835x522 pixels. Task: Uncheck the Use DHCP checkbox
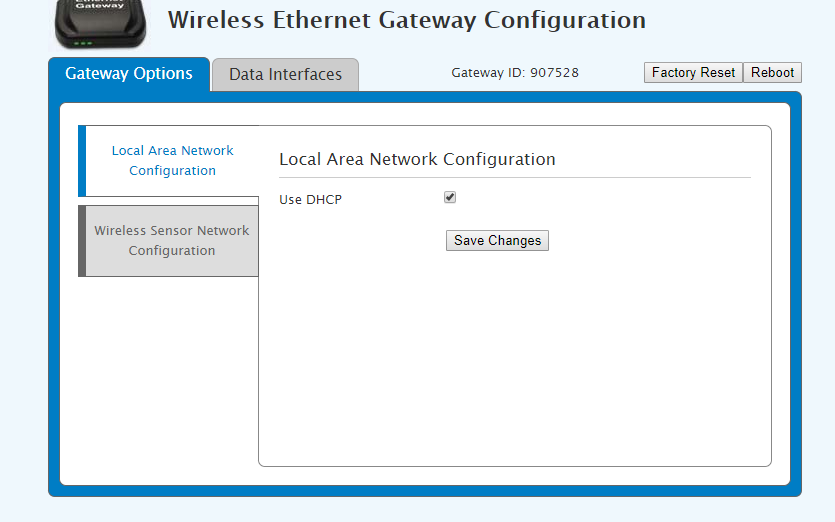(x=450, y=198)
